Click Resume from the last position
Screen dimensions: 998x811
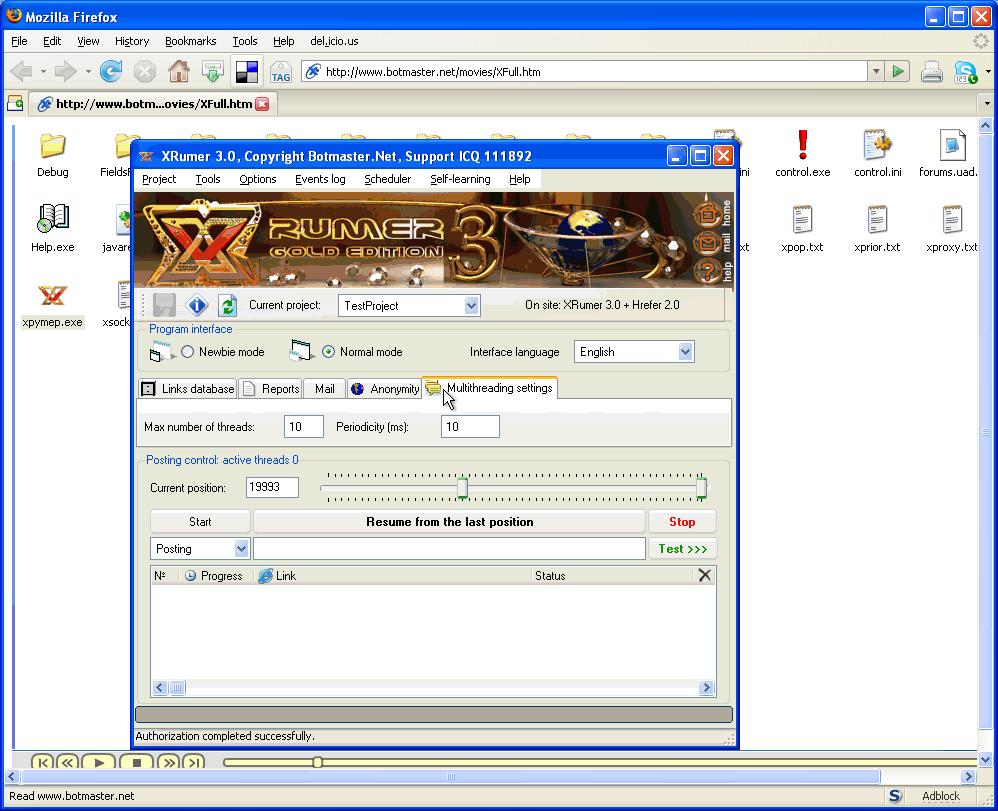(449, 522)
